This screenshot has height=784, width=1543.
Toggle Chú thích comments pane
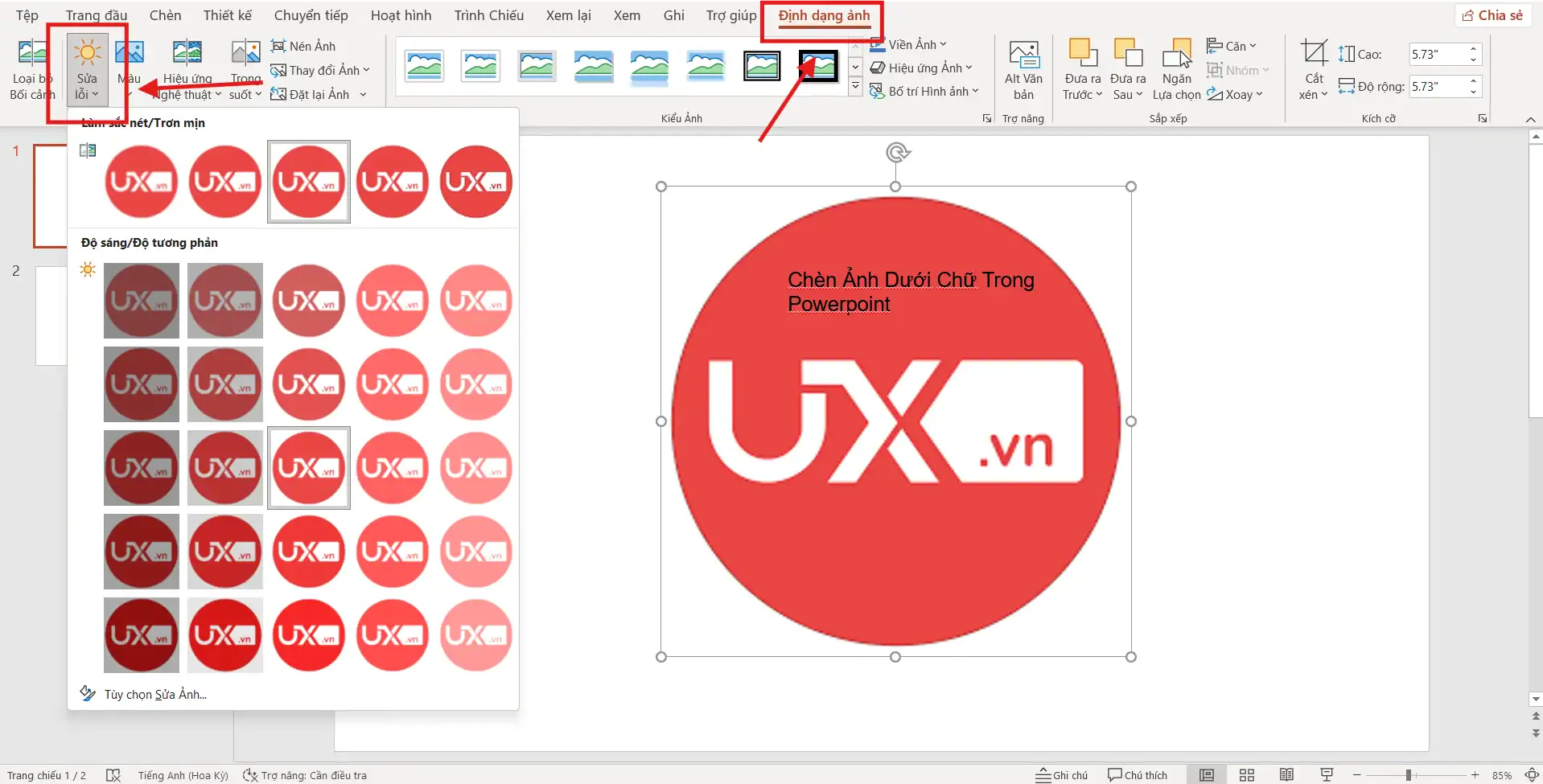[1138, 775]
